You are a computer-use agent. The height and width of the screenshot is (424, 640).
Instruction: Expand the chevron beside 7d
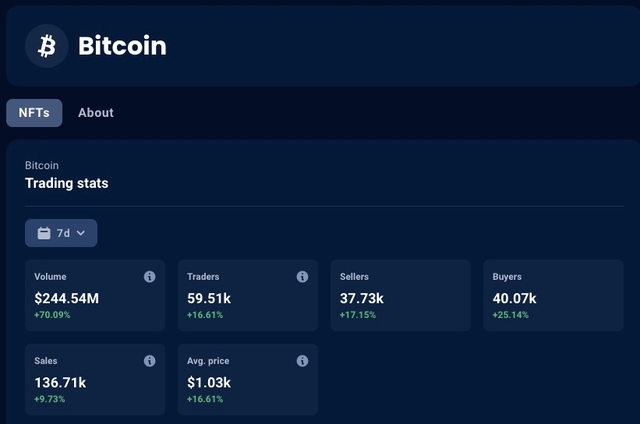pos(81,233)
